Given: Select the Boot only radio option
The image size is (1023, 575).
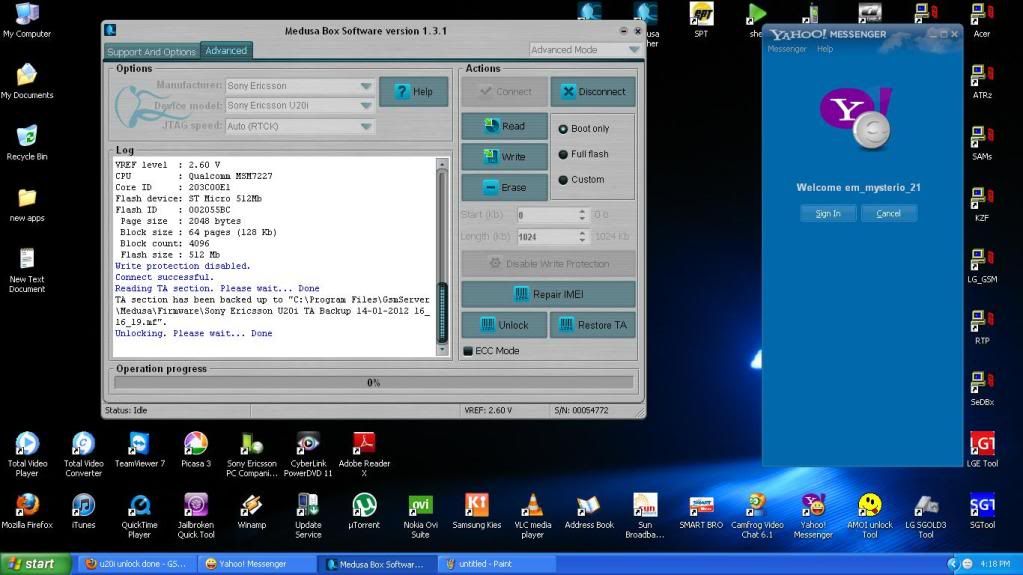Looking at the screenshot, I should coord(562,129).
